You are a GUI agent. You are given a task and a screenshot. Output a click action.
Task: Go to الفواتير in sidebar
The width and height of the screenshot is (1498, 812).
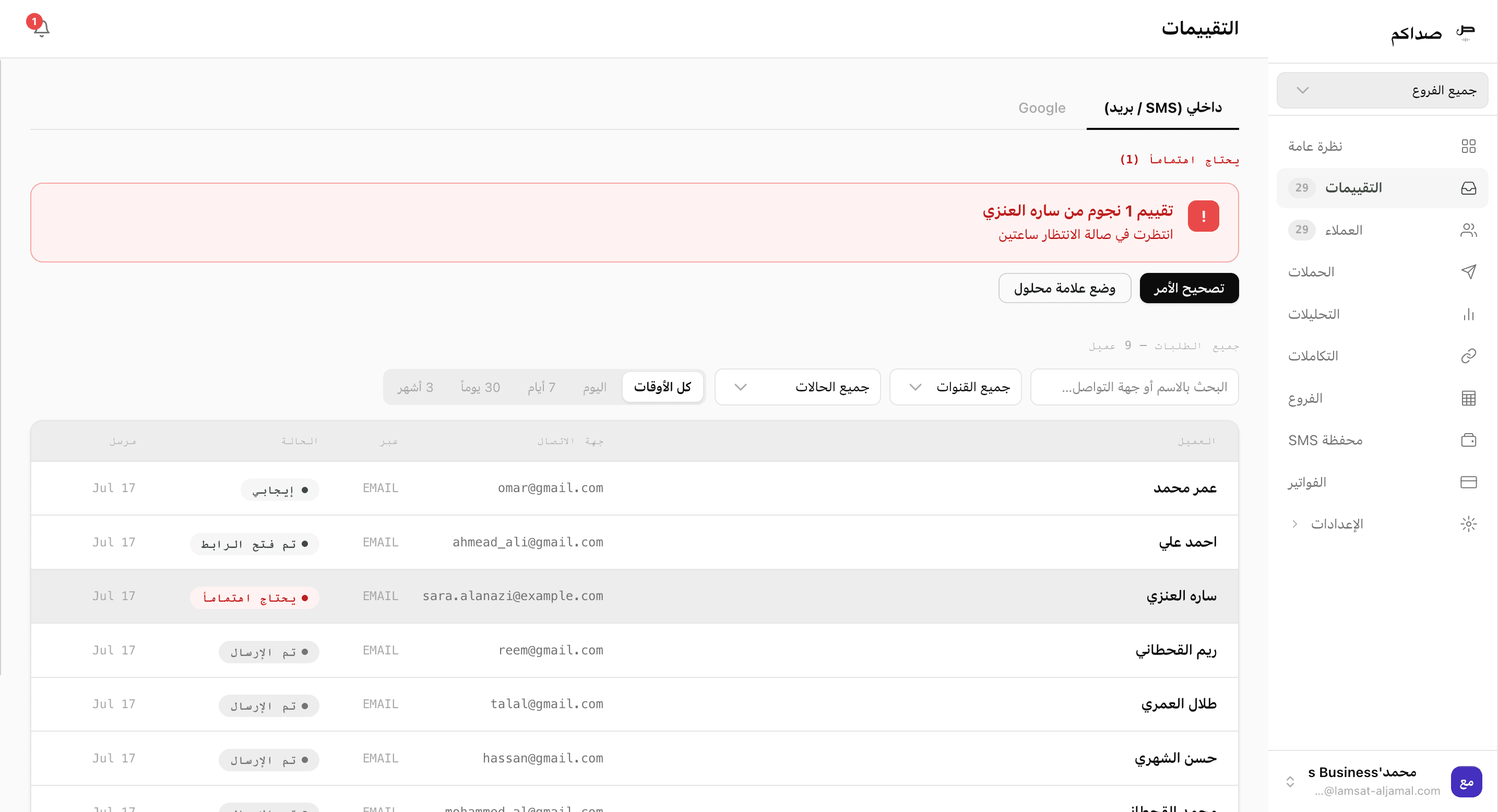[1382, 482]
